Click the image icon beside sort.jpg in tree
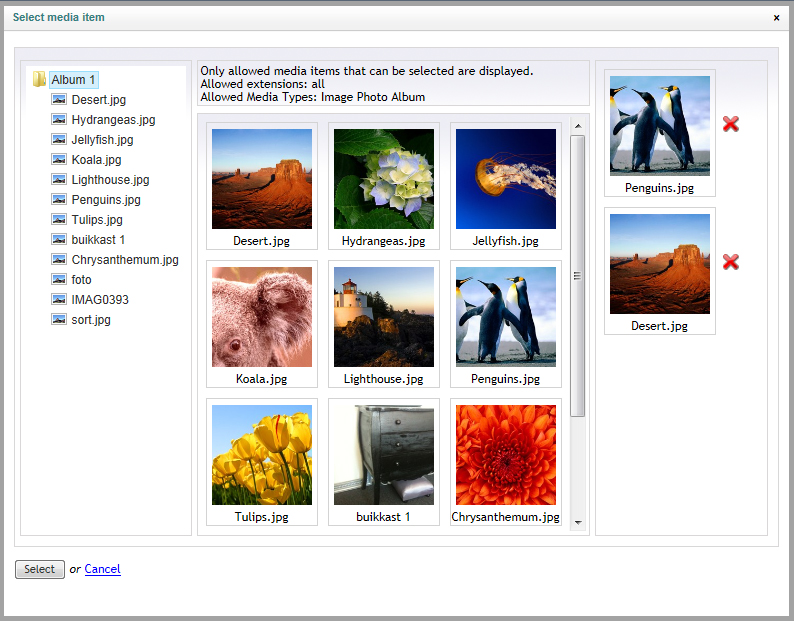 pyautogui.click(x=59, y=319)
